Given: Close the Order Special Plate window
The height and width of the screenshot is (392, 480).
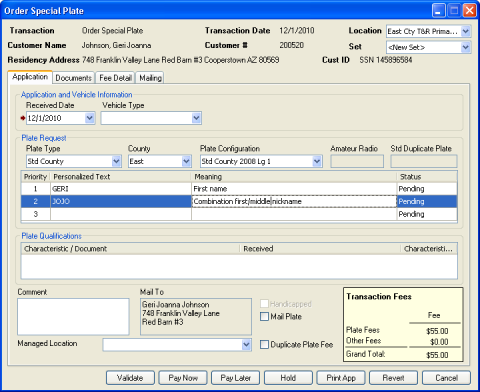Looking at the screenshot, I should [x=470, y=10].
